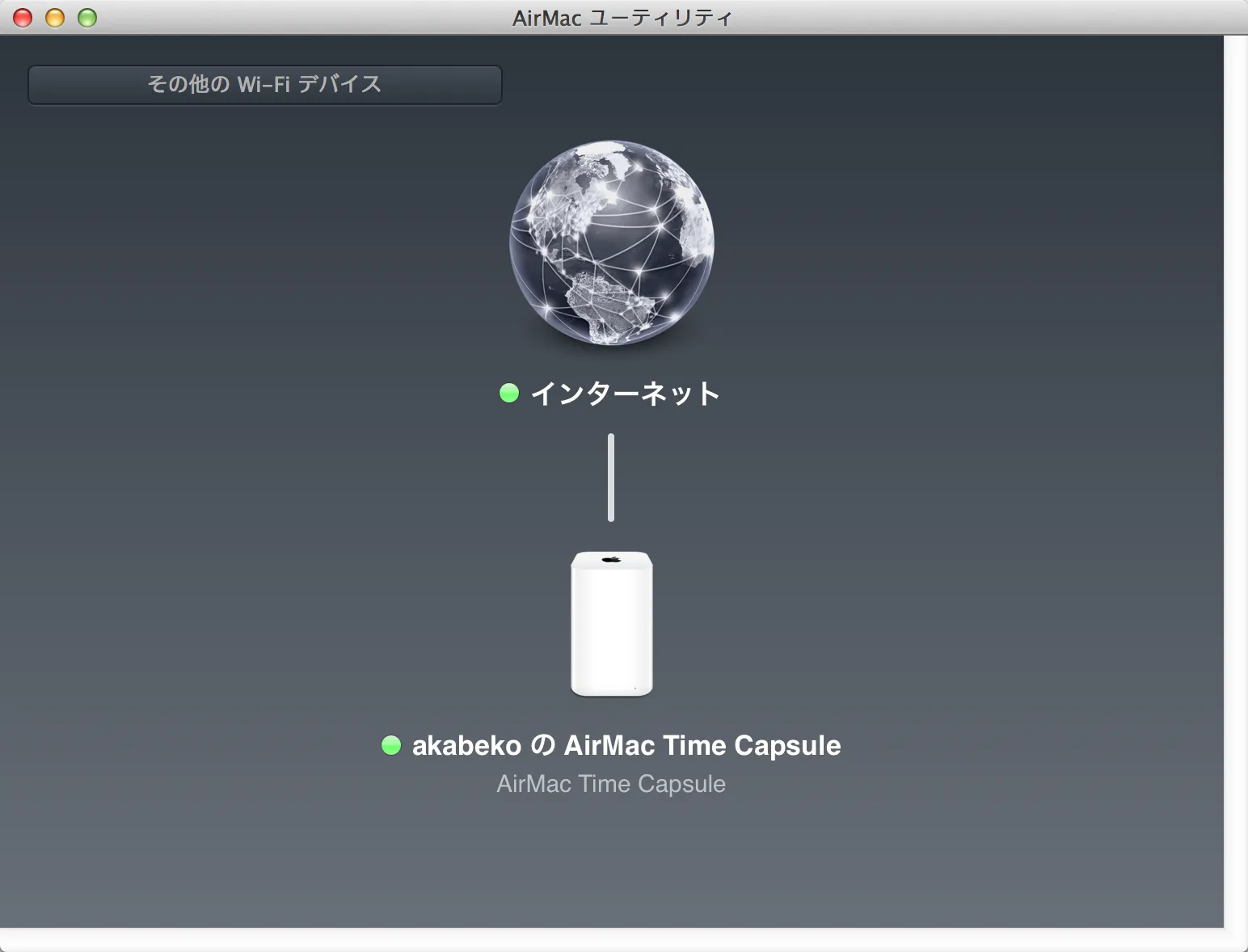Toggle Internet status by clicking its green indicator
Screen dimensions: 1248x952
(x=509, y=394)
